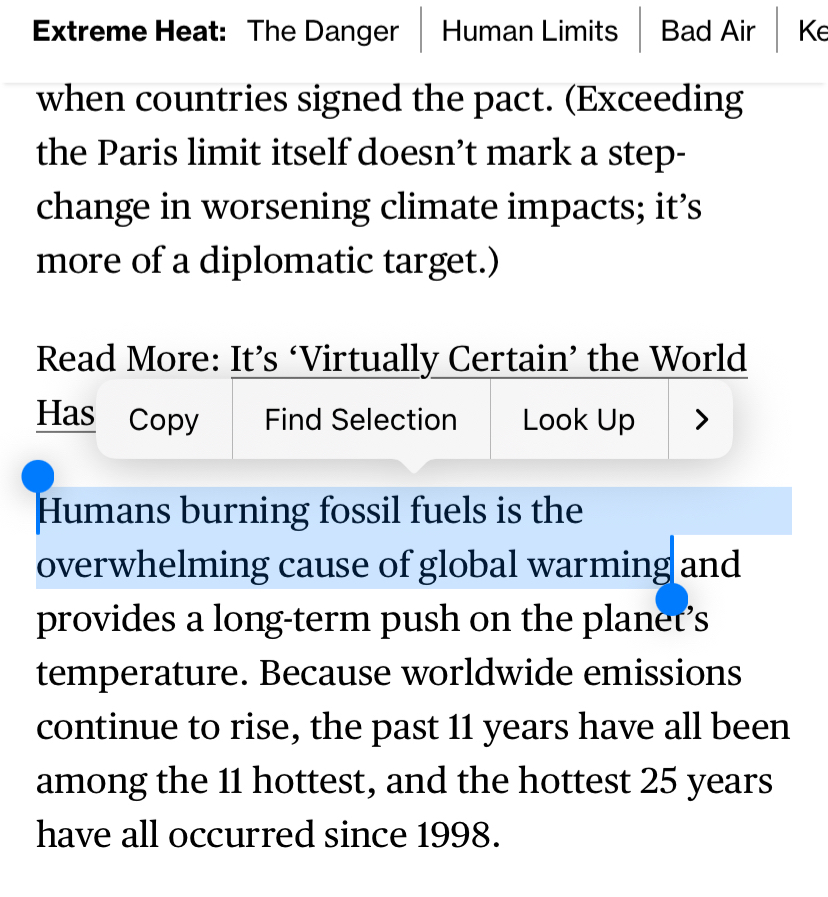Tap the Extreme Heat heading label
This screenshot has height=897, width=828.
coord(129,31)
